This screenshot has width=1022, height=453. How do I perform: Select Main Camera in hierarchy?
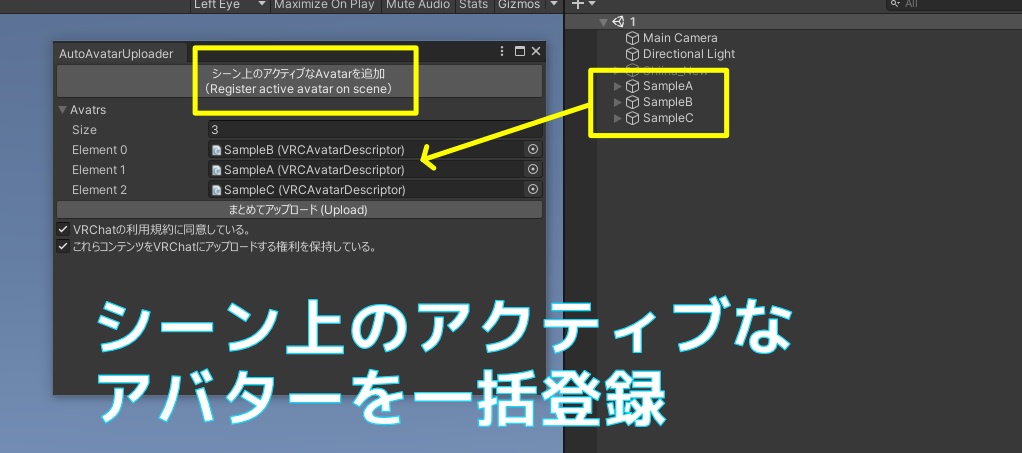point(680,38)
